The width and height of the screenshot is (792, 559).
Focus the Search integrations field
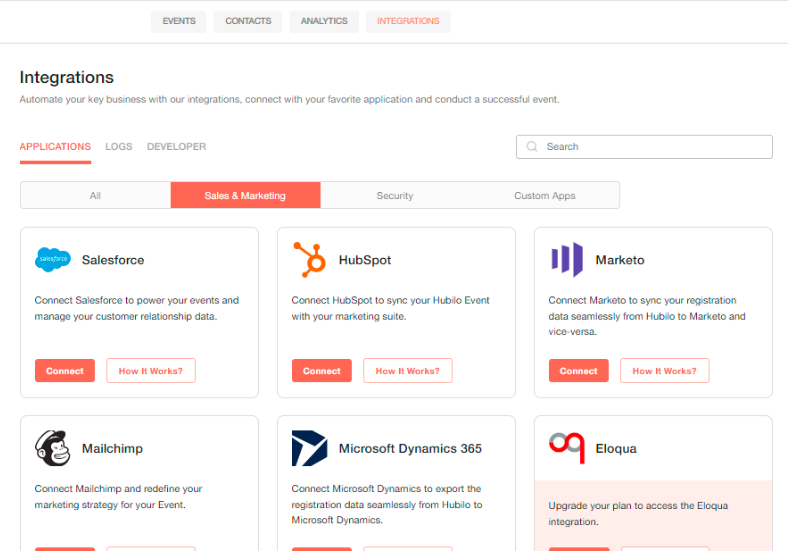click(x=644, y=146)
